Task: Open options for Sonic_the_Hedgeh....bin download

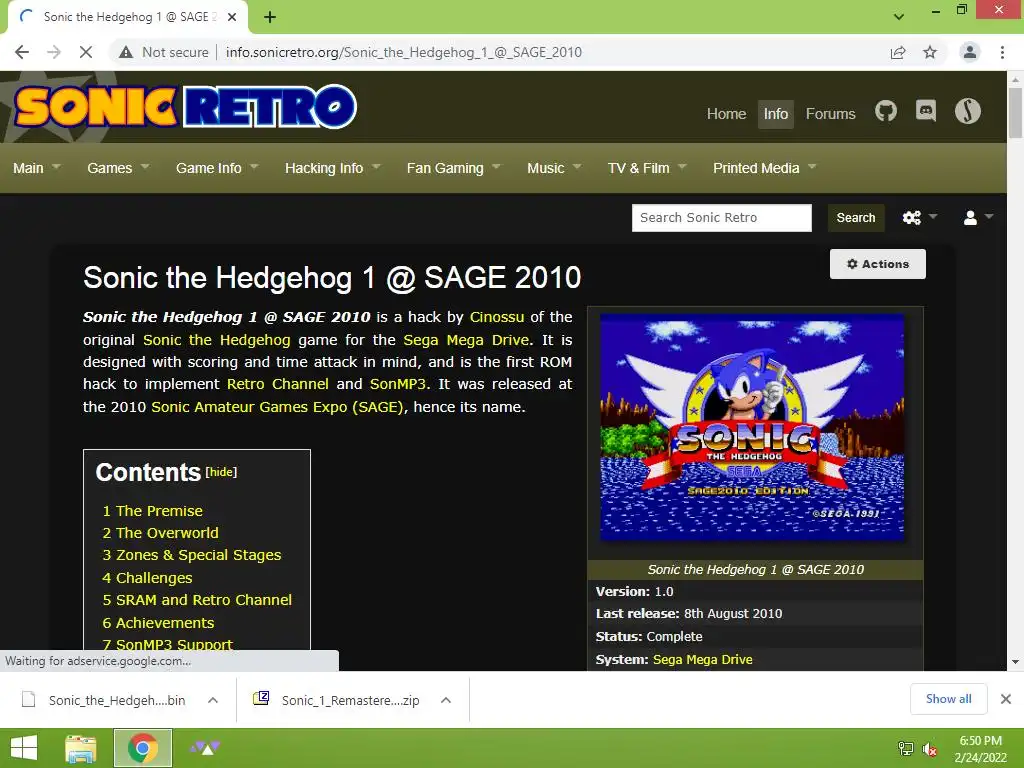Action: (213, 700)
